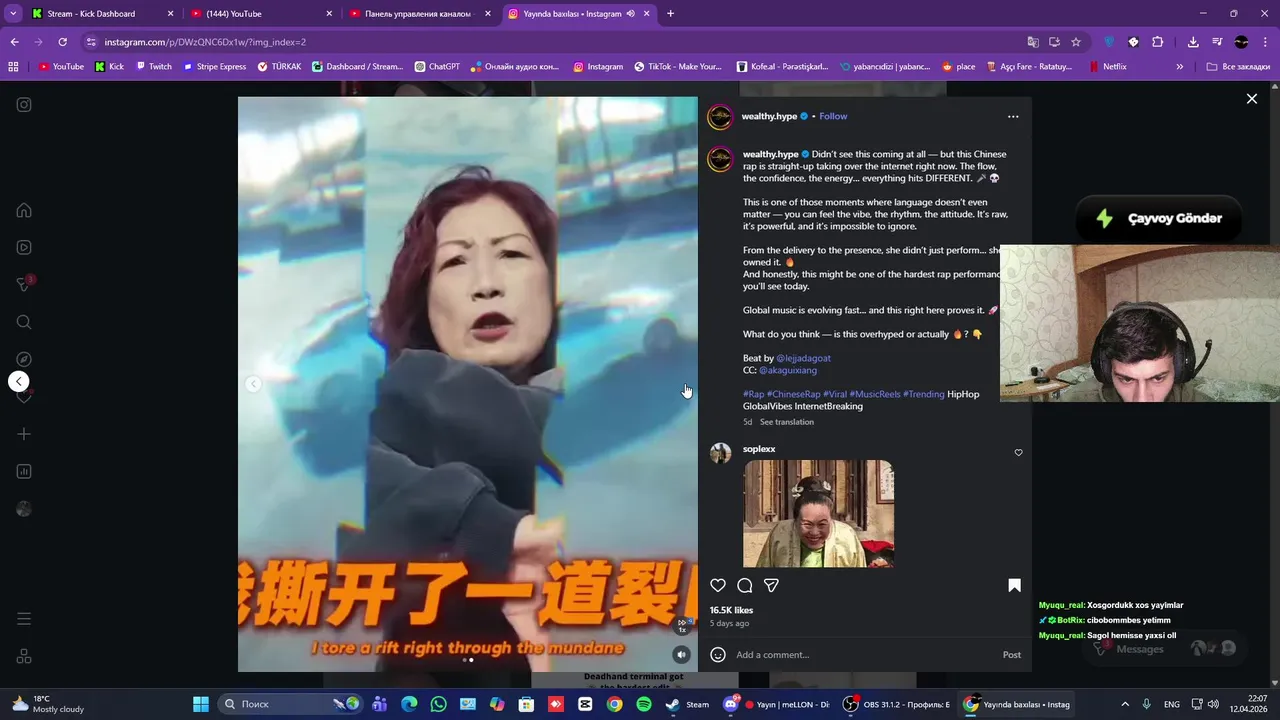
Task: Follow the wealthy.hype account
Action: 833,116
